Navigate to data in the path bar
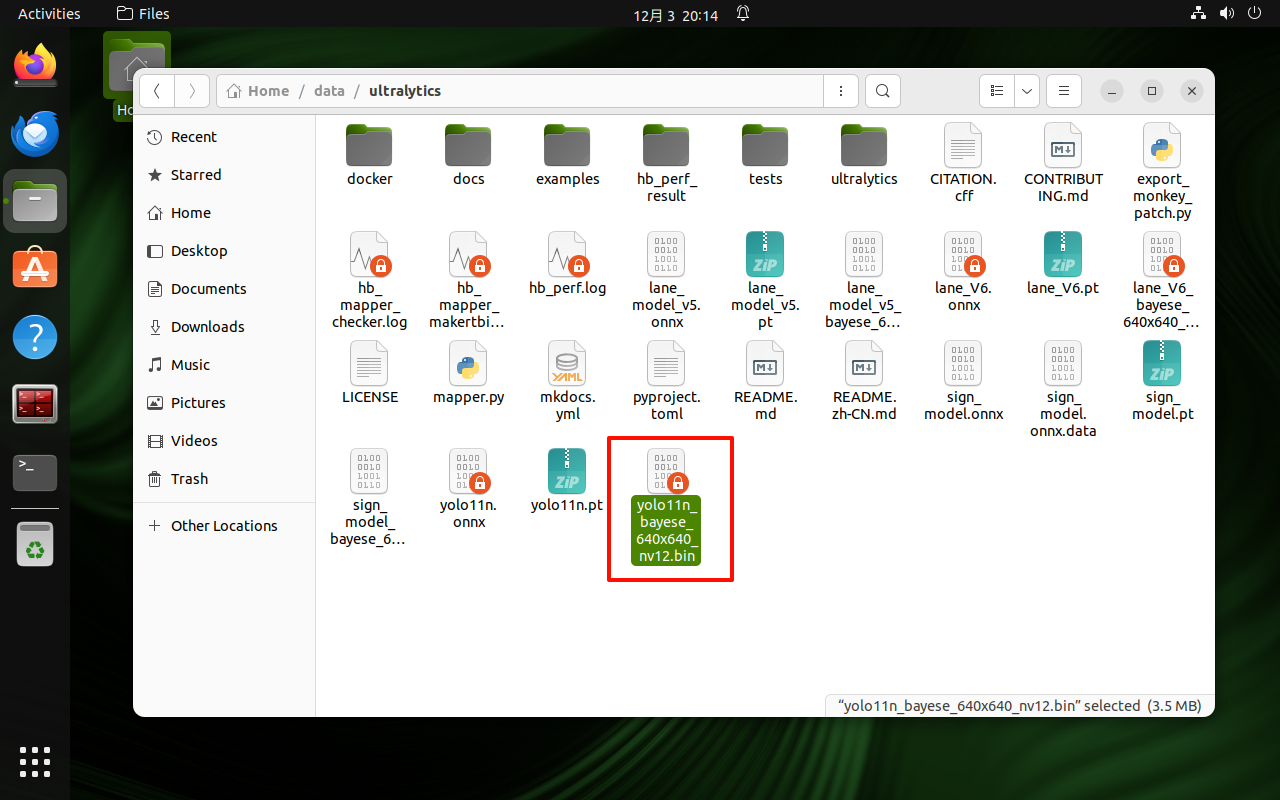The width and height of the screenshot is (1280, 800). click(x=329, y=91)
